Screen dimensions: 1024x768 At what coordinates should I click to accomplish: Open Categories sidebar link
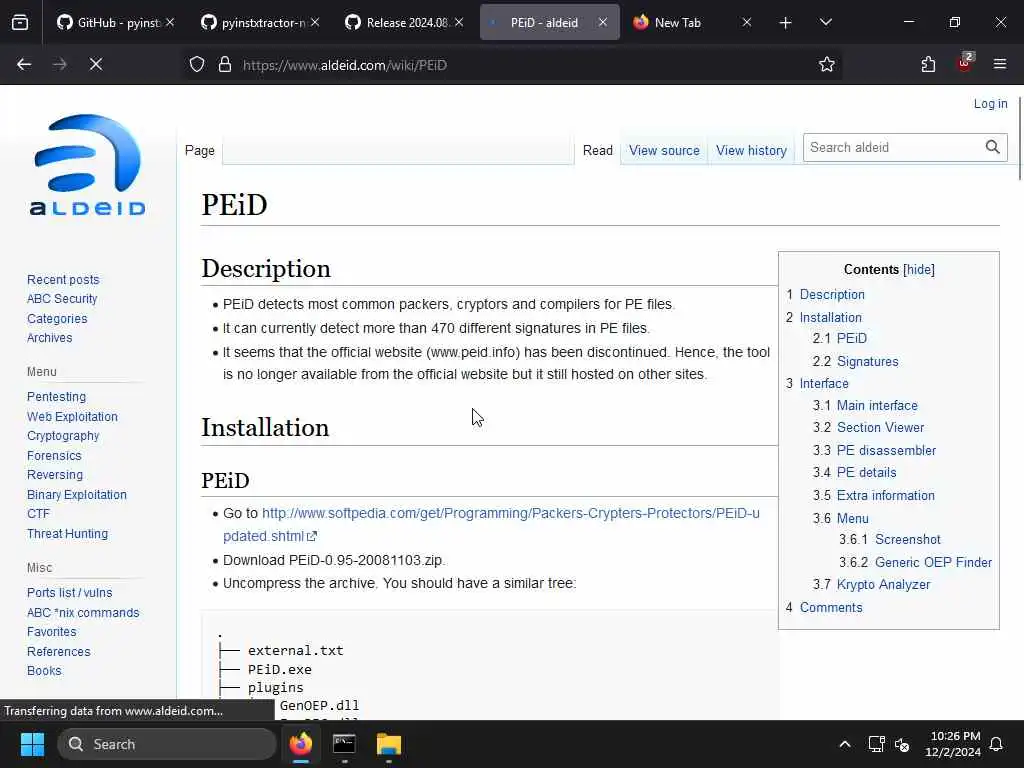click(x=57, y=319)
